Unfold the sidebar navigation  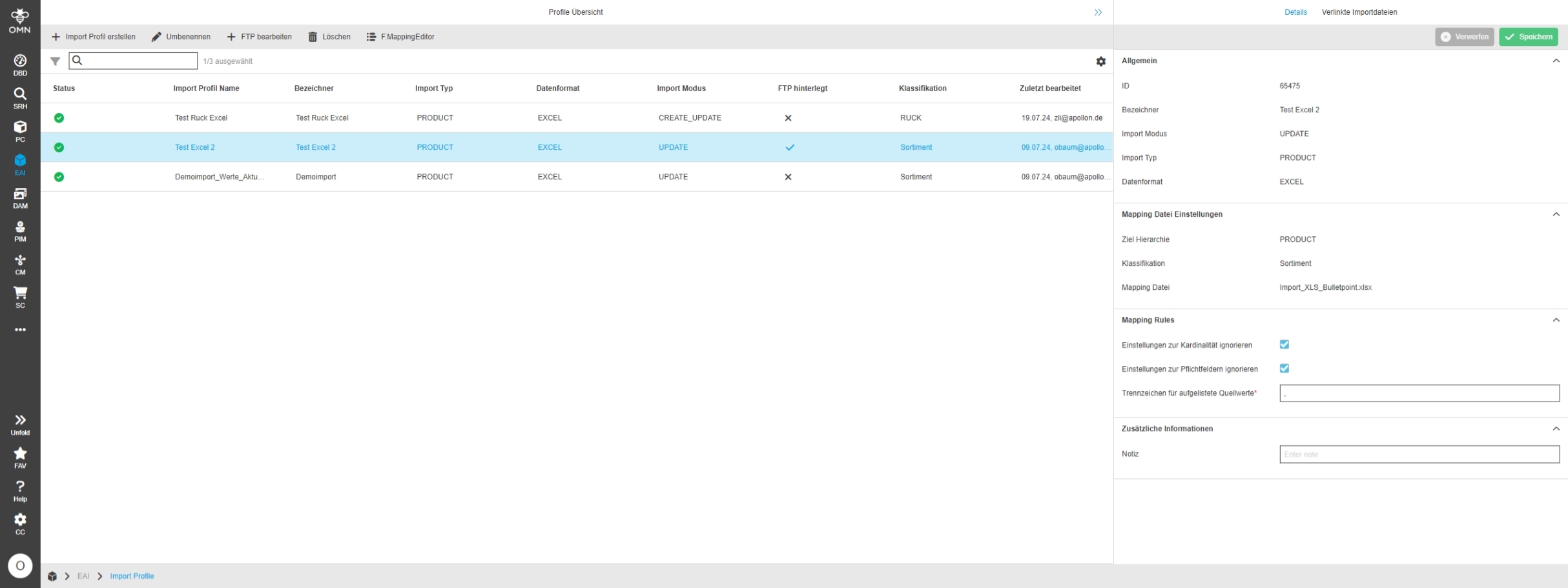point(20,425)
